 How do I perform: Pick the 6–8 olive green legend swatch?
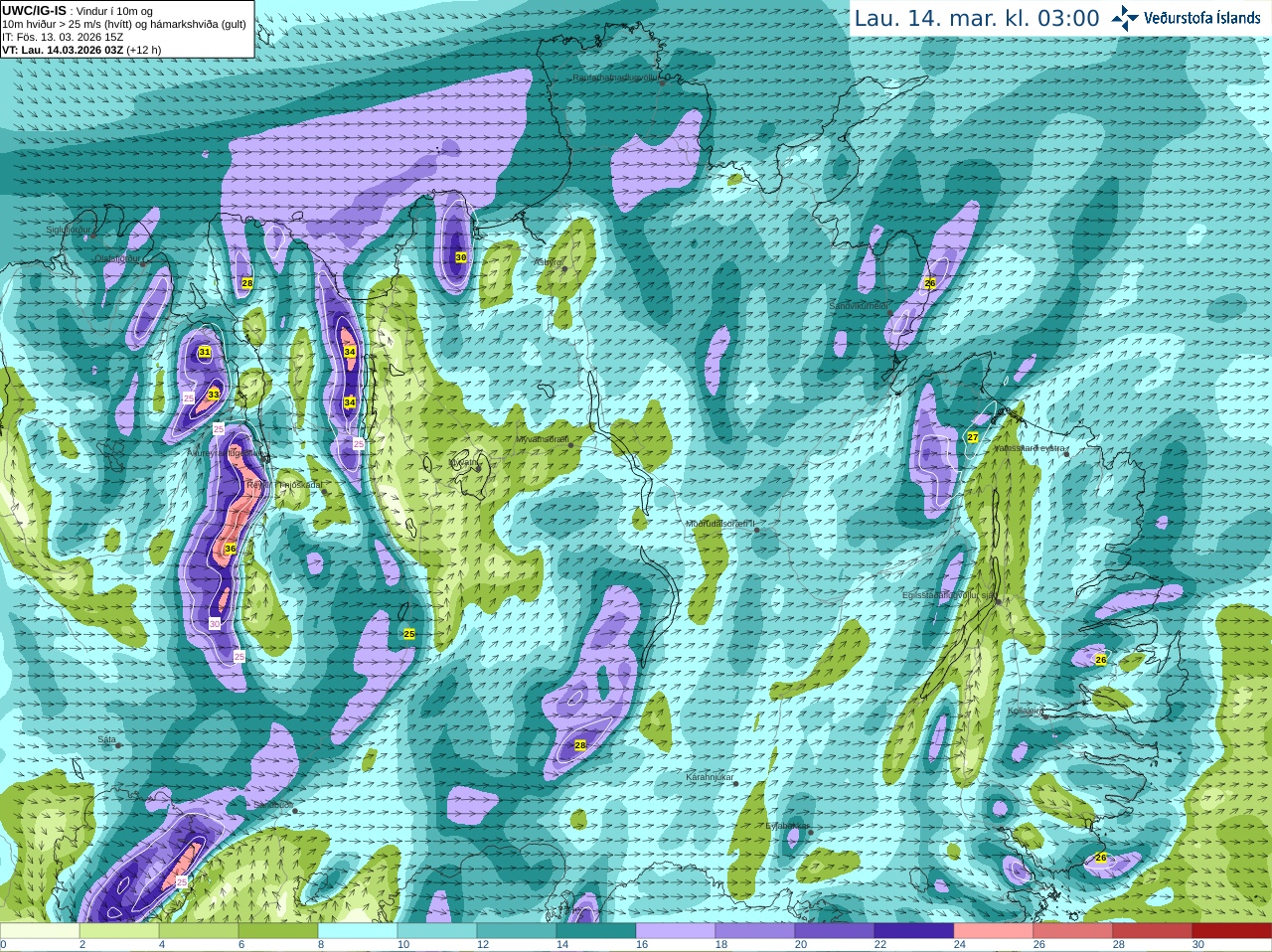pyautogui.click(x=278, y=931)
